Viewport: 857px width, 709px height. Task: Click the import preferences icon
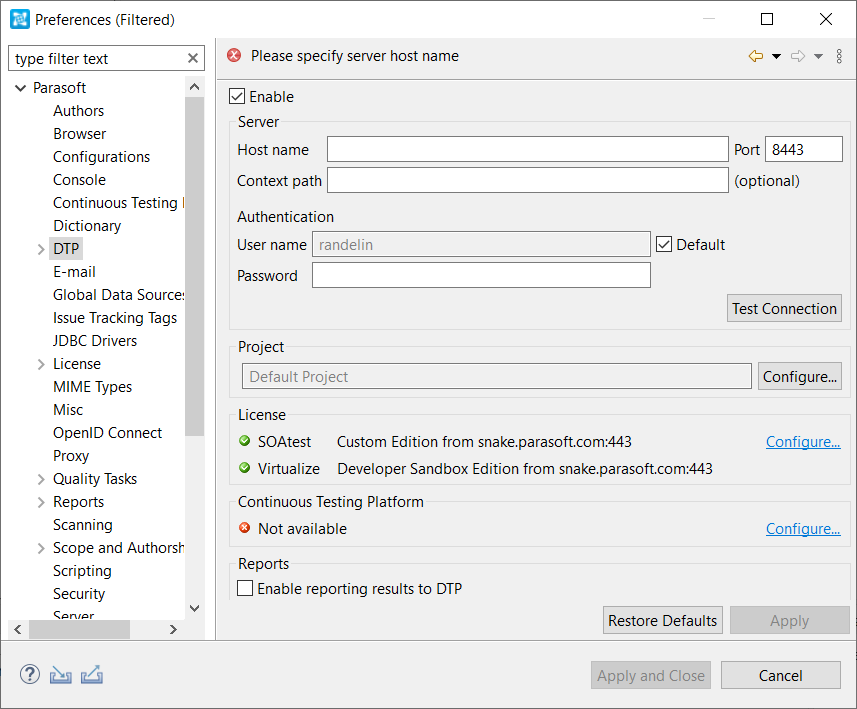pos(61,675)
